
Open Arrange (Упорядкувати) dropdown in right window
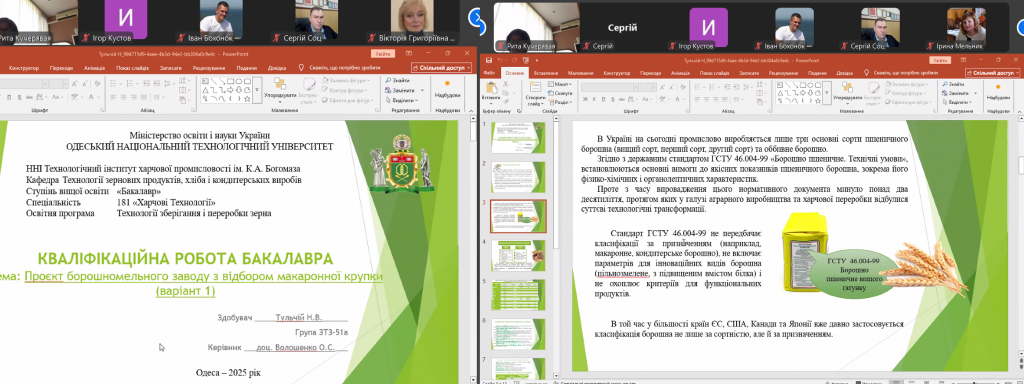[x=848, y=92]
